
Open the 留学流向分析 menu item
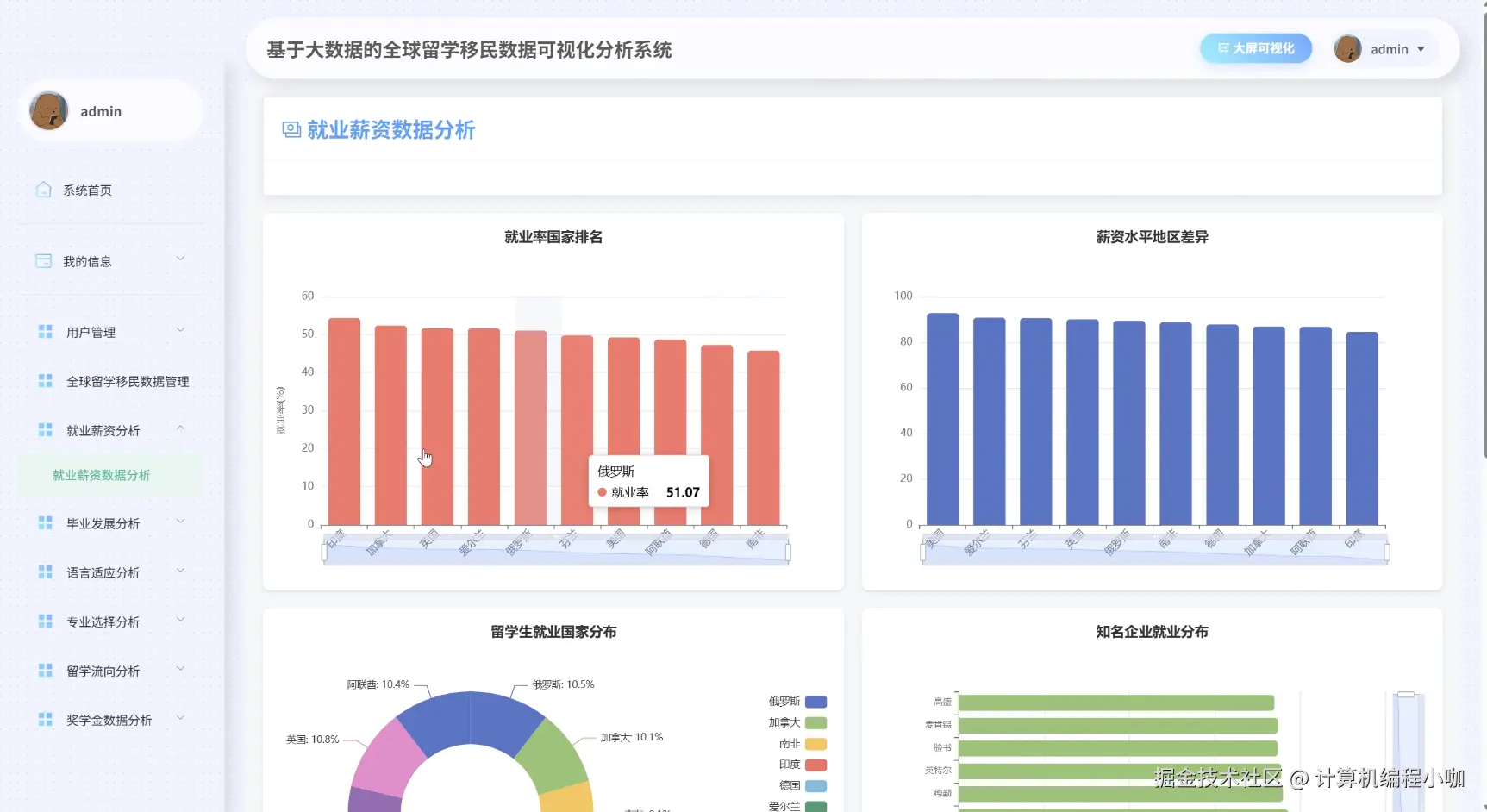[103, 670]
